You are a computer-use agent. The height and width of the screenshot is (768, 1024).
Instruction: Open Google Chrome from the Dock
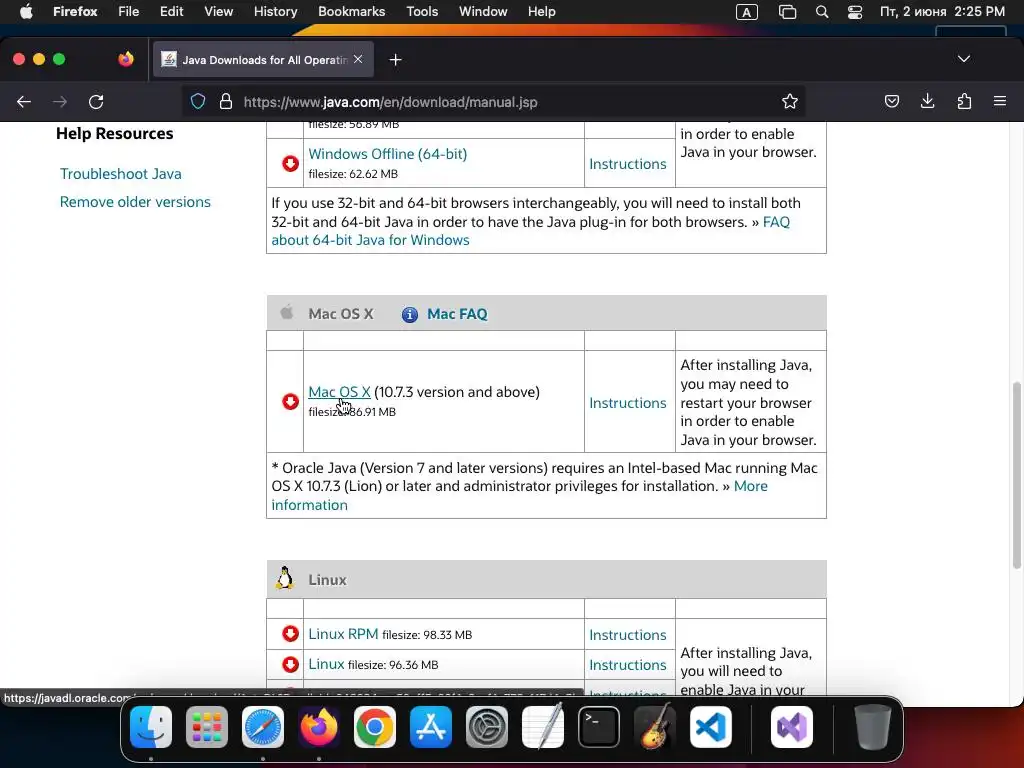pyautogui.click(x=375, y=727)
